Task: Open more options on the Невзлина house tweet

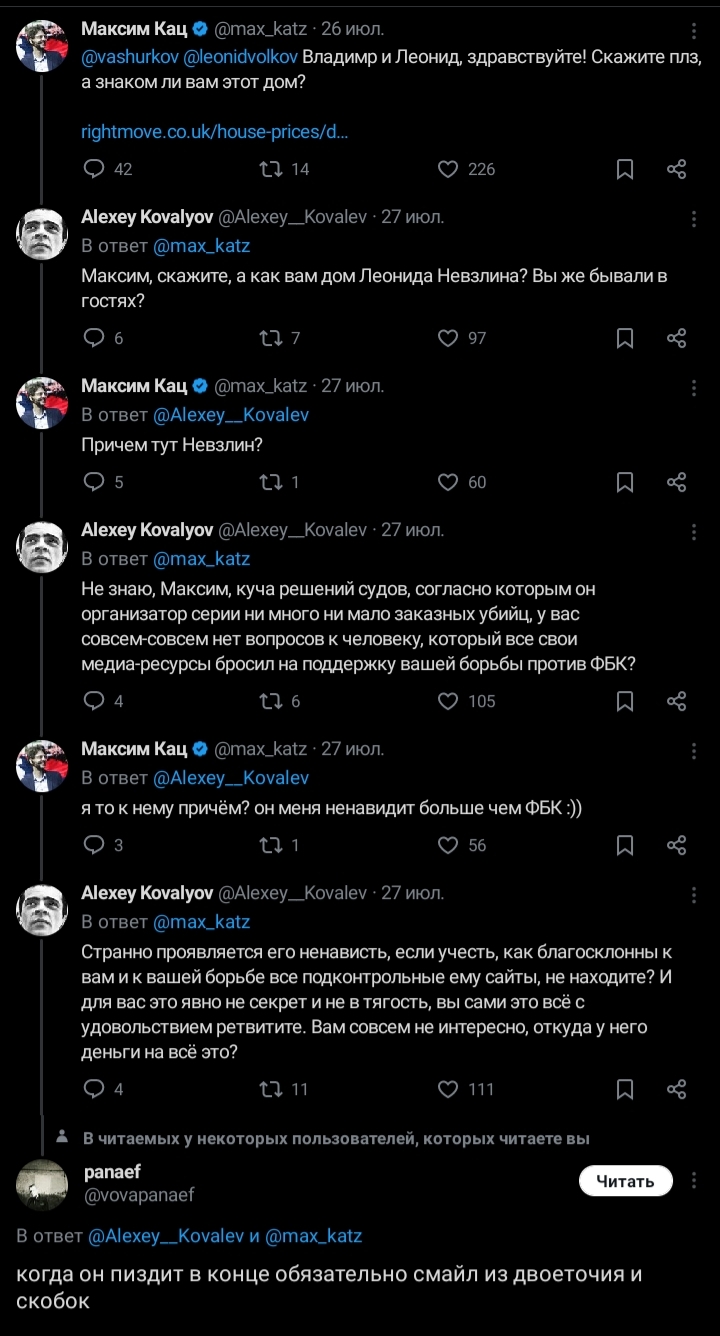Action: 695,218
